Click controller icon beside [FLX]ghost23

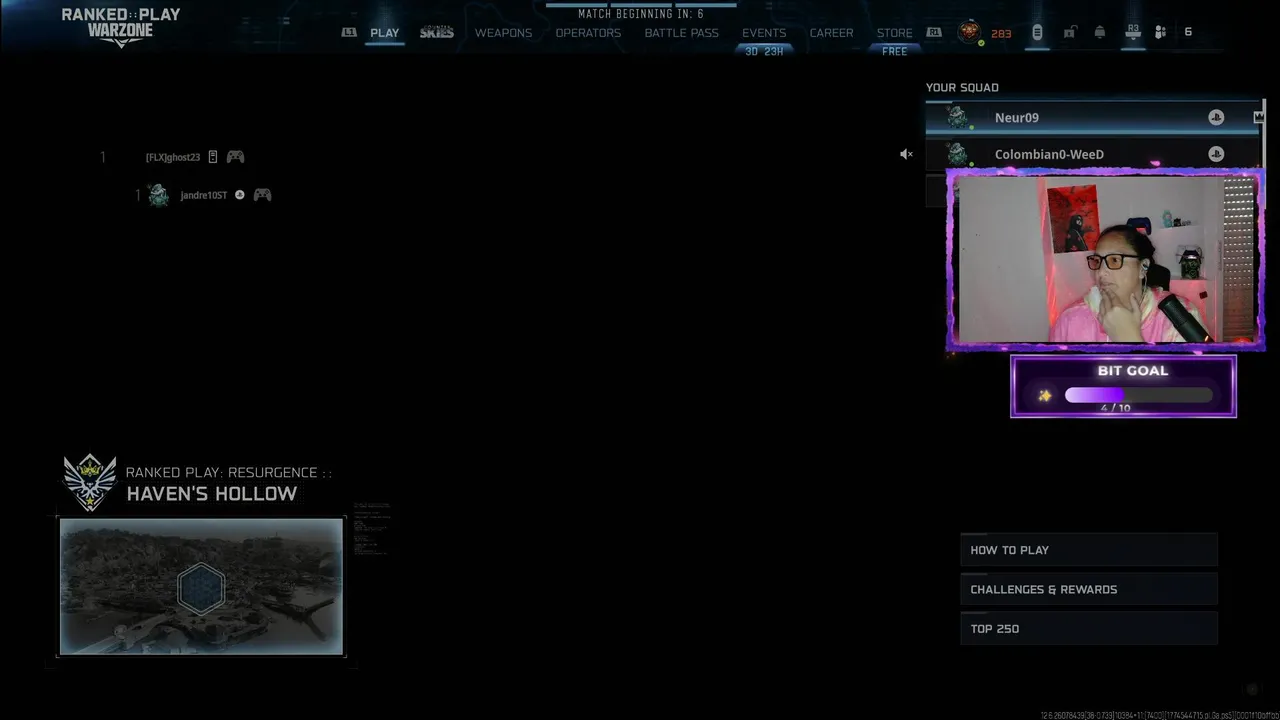click(235, 157)
